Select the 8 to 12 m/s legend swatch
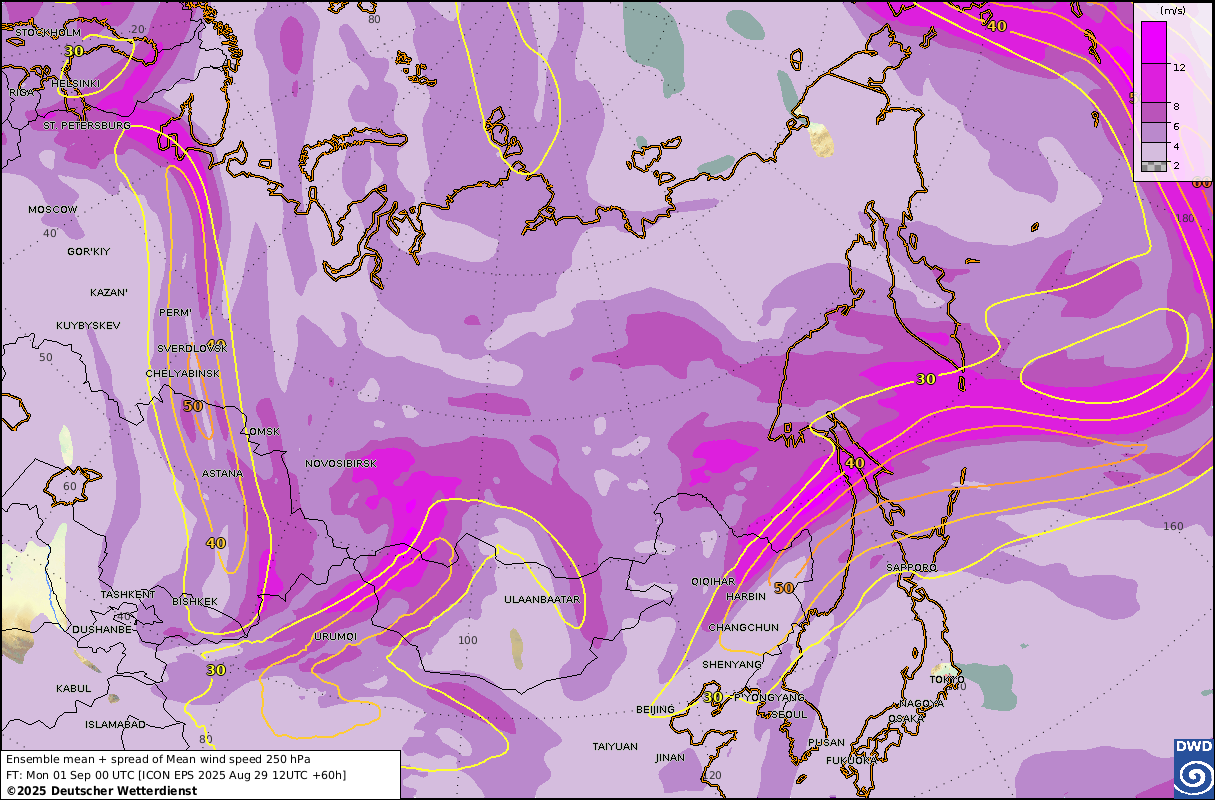Viewport: 1215px width, 800px height. [x=1154, y=83]
